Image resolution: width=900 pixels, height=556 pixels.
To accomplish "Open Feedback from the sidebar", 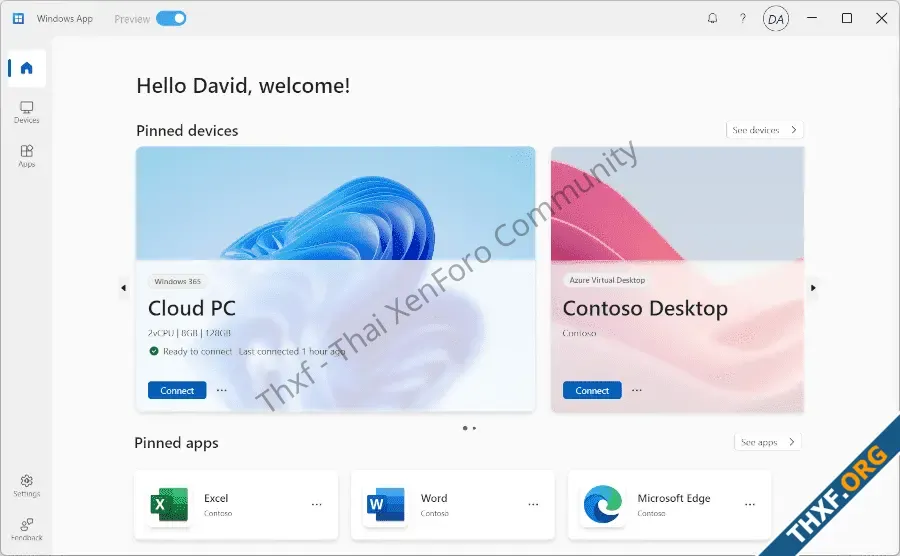I will (26, 530).
